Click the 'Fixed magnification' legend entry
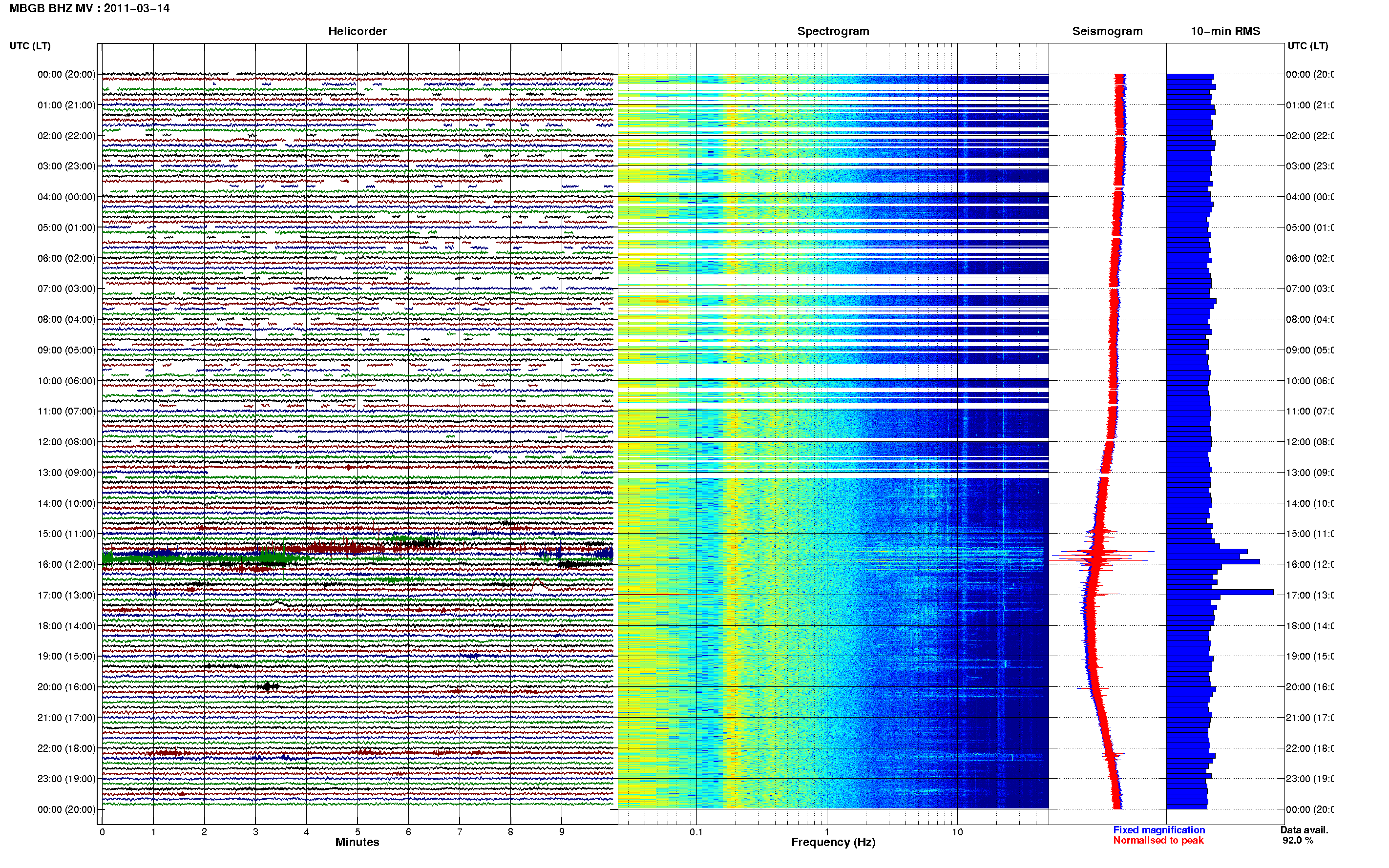 coord(1159,830)
